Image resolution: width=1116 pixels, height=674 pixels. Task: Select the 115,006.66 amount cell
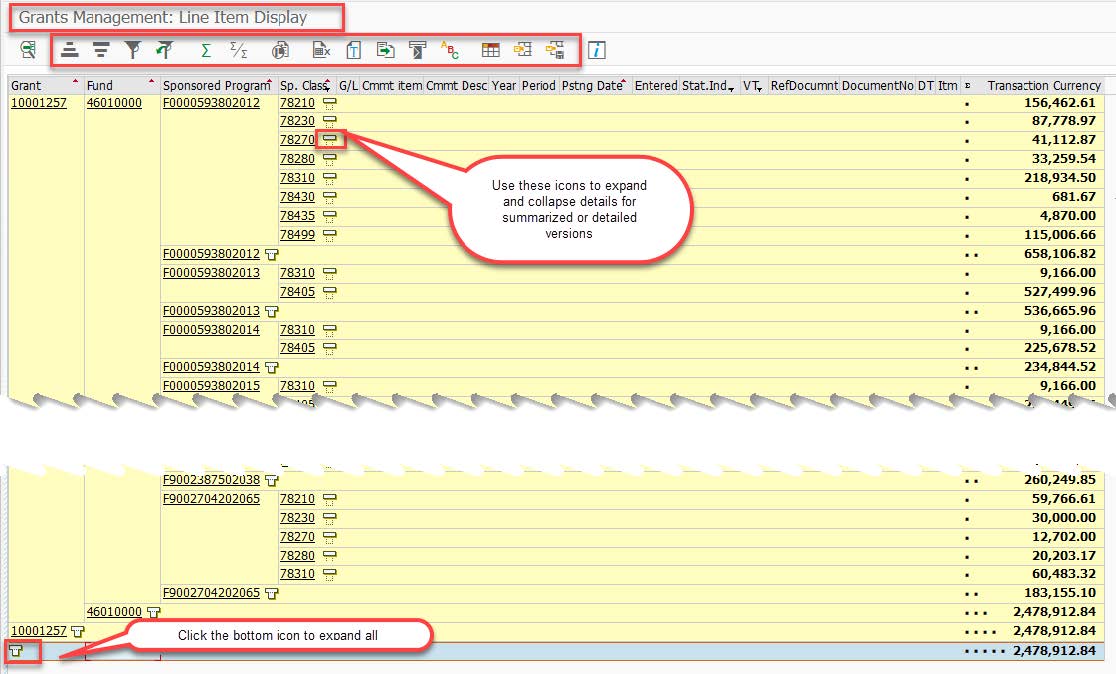(1060, 235)
